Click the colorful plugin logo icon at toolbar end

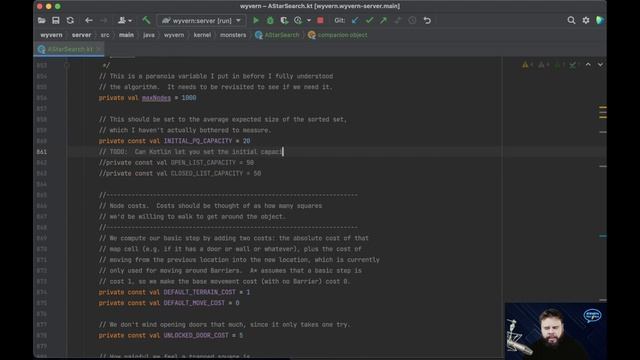point(600,20)
